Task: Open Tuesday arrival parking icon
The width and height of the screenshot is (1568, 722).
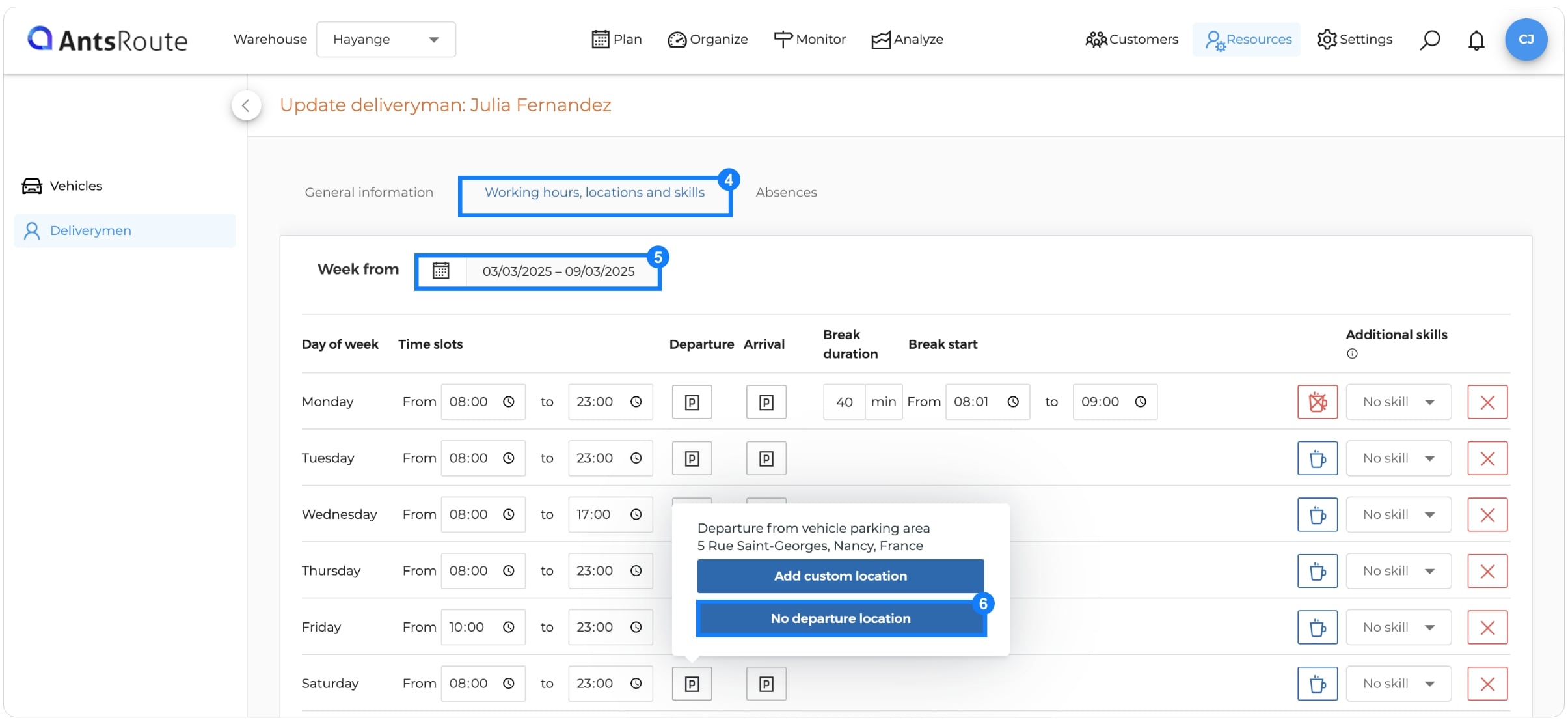Action: pos(766,459)
